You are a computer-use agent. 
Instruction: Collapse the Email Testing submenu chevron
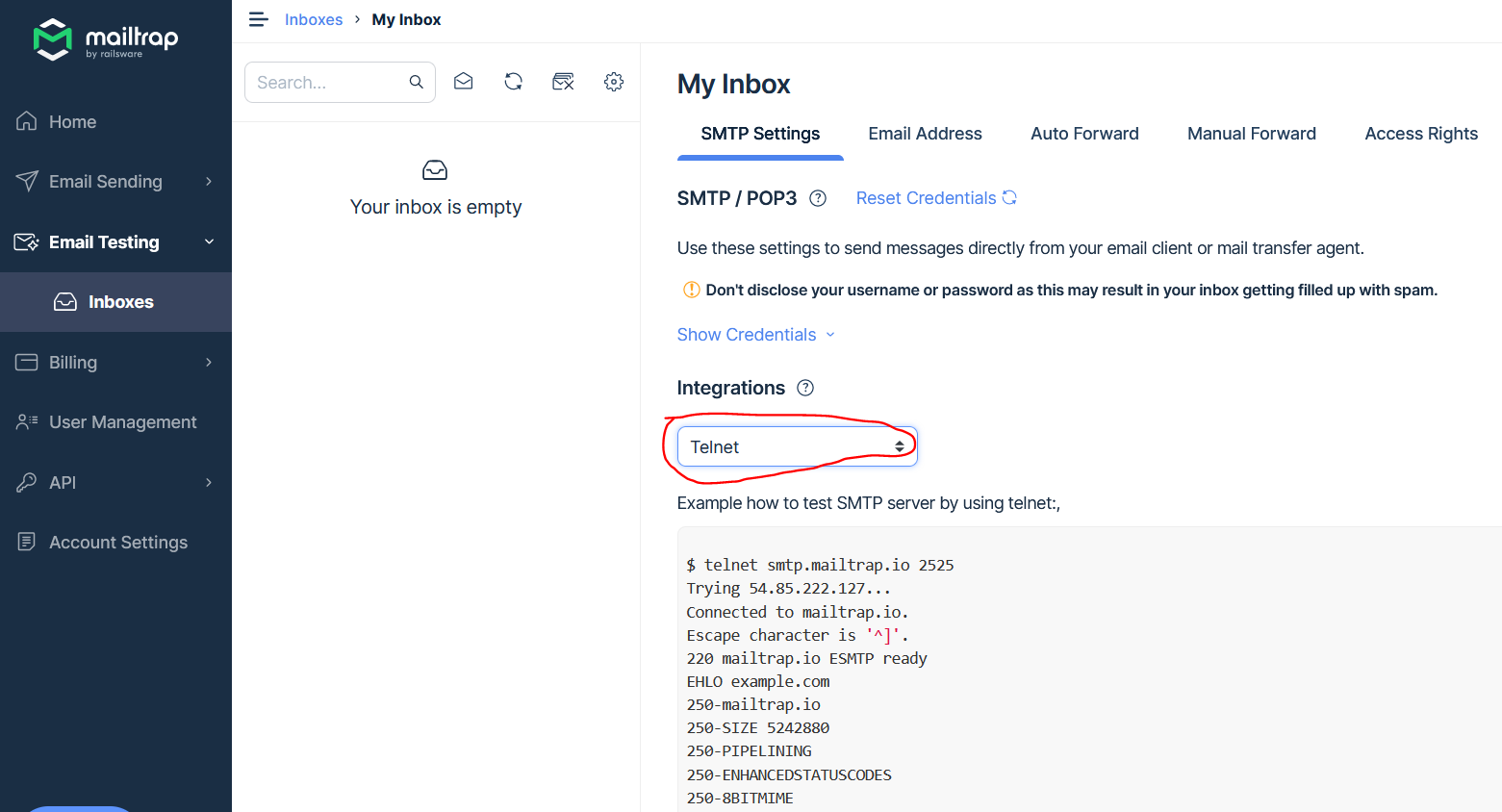coord(209,241)
